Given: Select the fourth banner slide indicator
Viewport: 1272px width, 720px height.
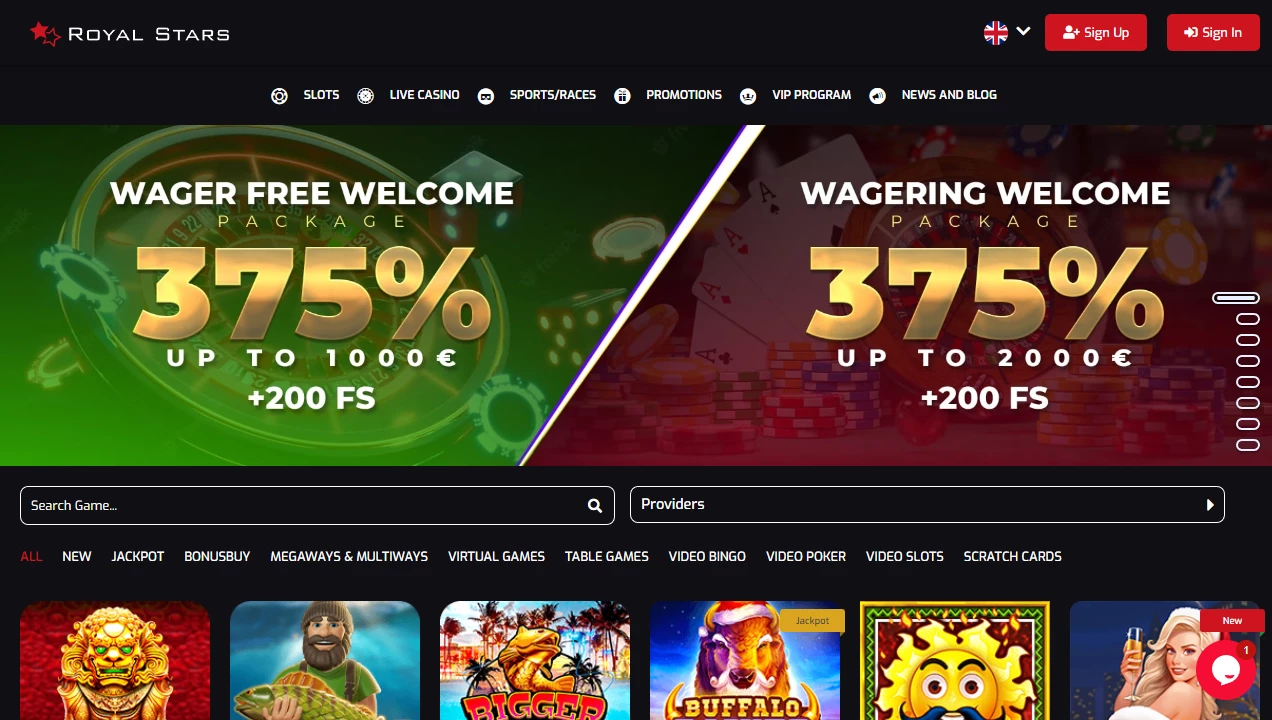Looking at the screenshot, I should pyautogui.click(x=1248, y=361).
